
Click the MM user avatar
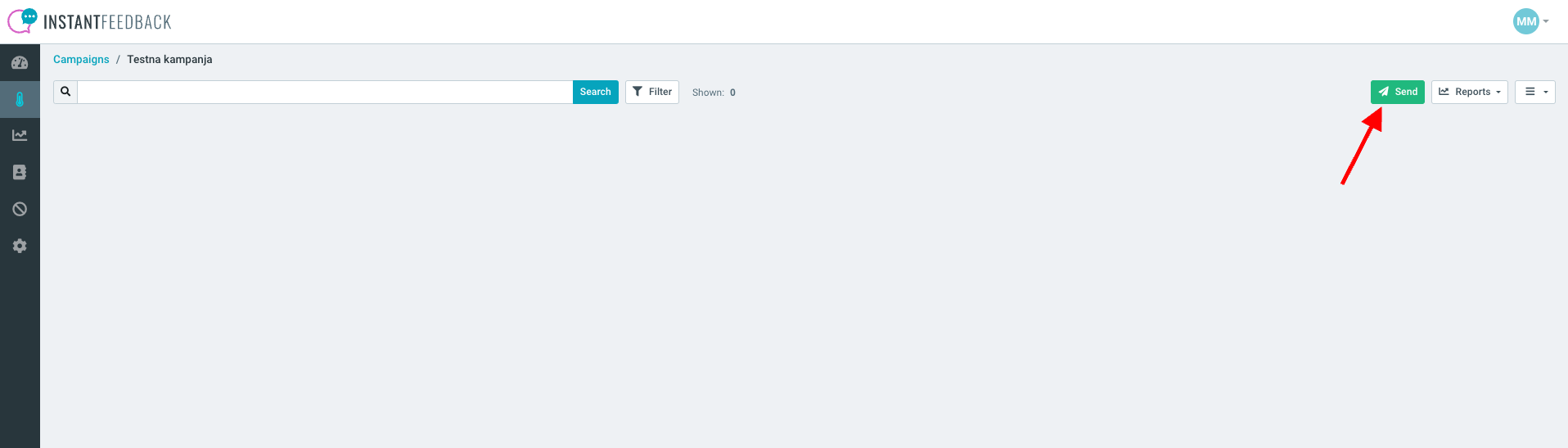click(1526, 21)
